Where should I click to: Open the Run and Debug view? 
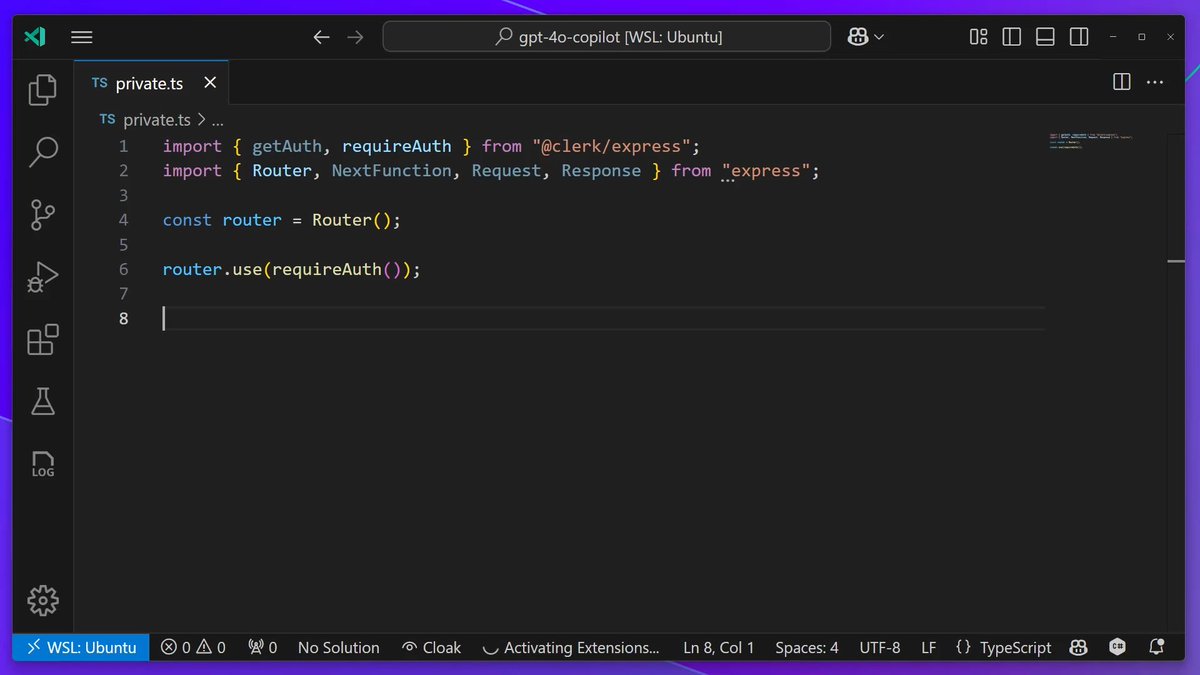43,277
